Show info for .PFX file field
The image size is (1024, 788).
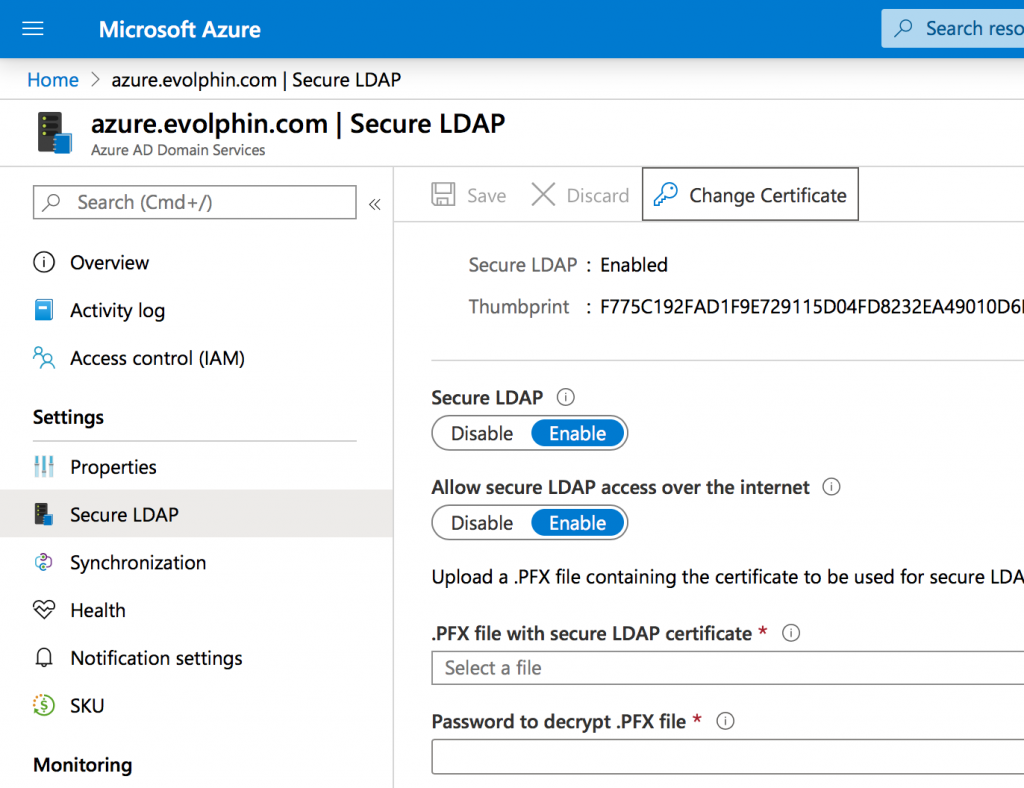(791, 633)
